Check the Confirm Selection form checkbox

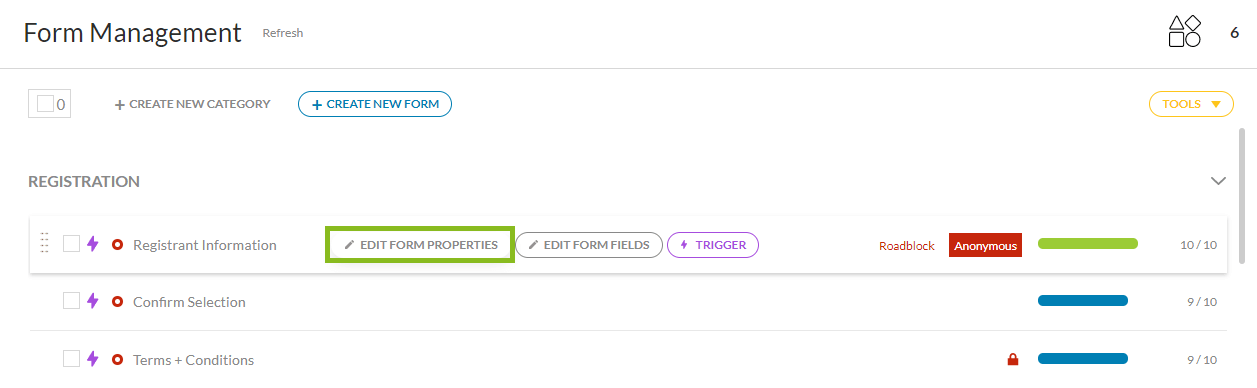tap(71, 301)
